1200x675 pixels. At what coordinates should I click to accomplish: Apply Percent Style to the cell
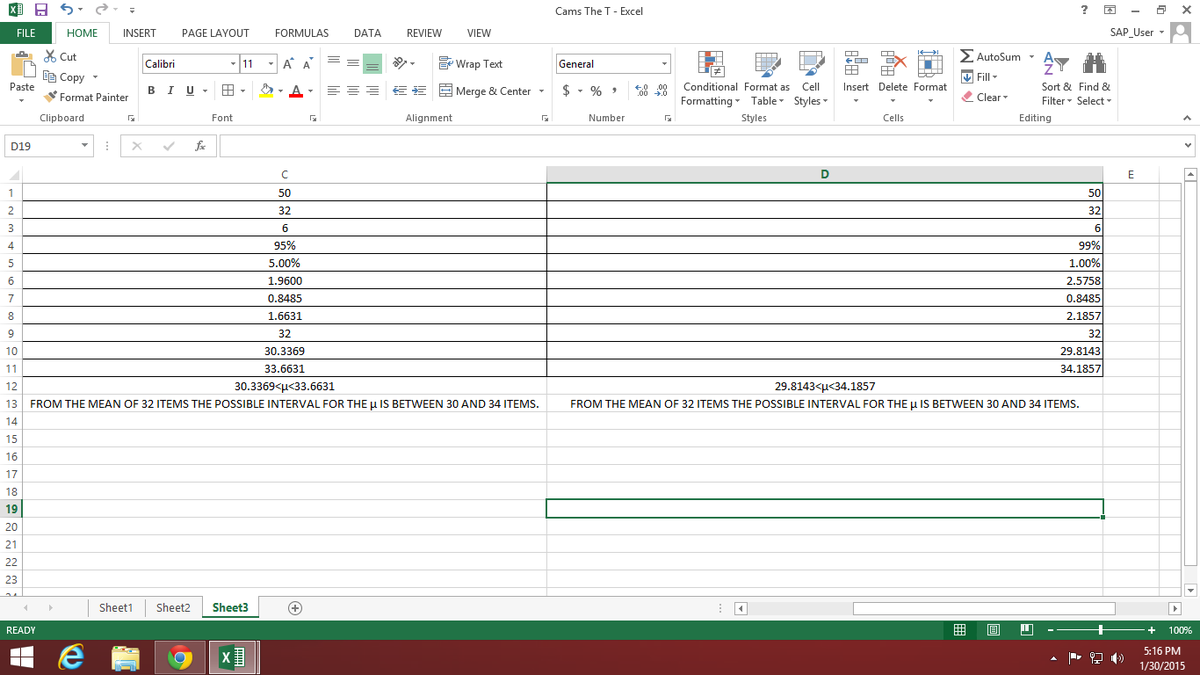click(x=596, y=91)
